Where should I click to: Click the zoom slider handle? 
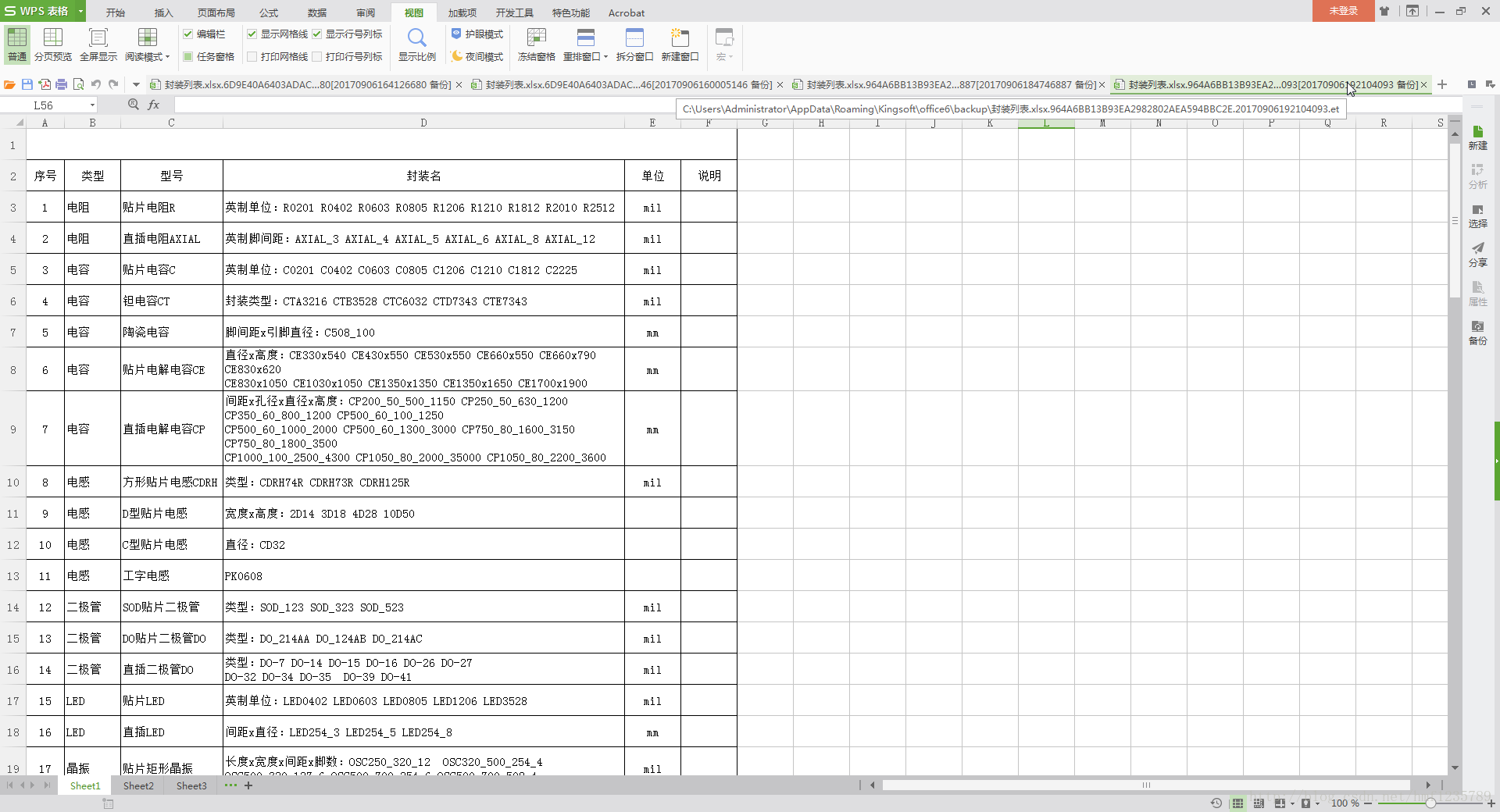pos(1430,803)
